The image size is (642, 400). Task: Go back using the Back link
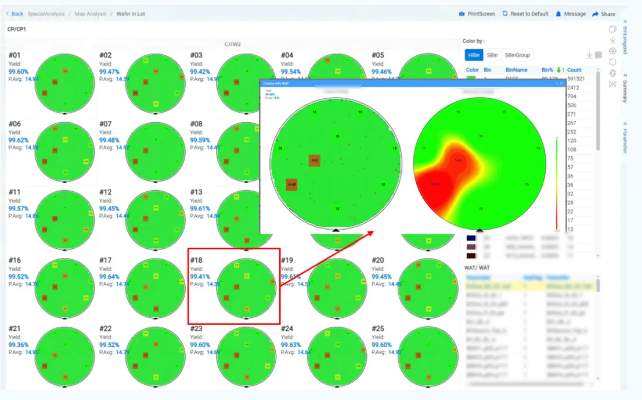pos(16,14)
